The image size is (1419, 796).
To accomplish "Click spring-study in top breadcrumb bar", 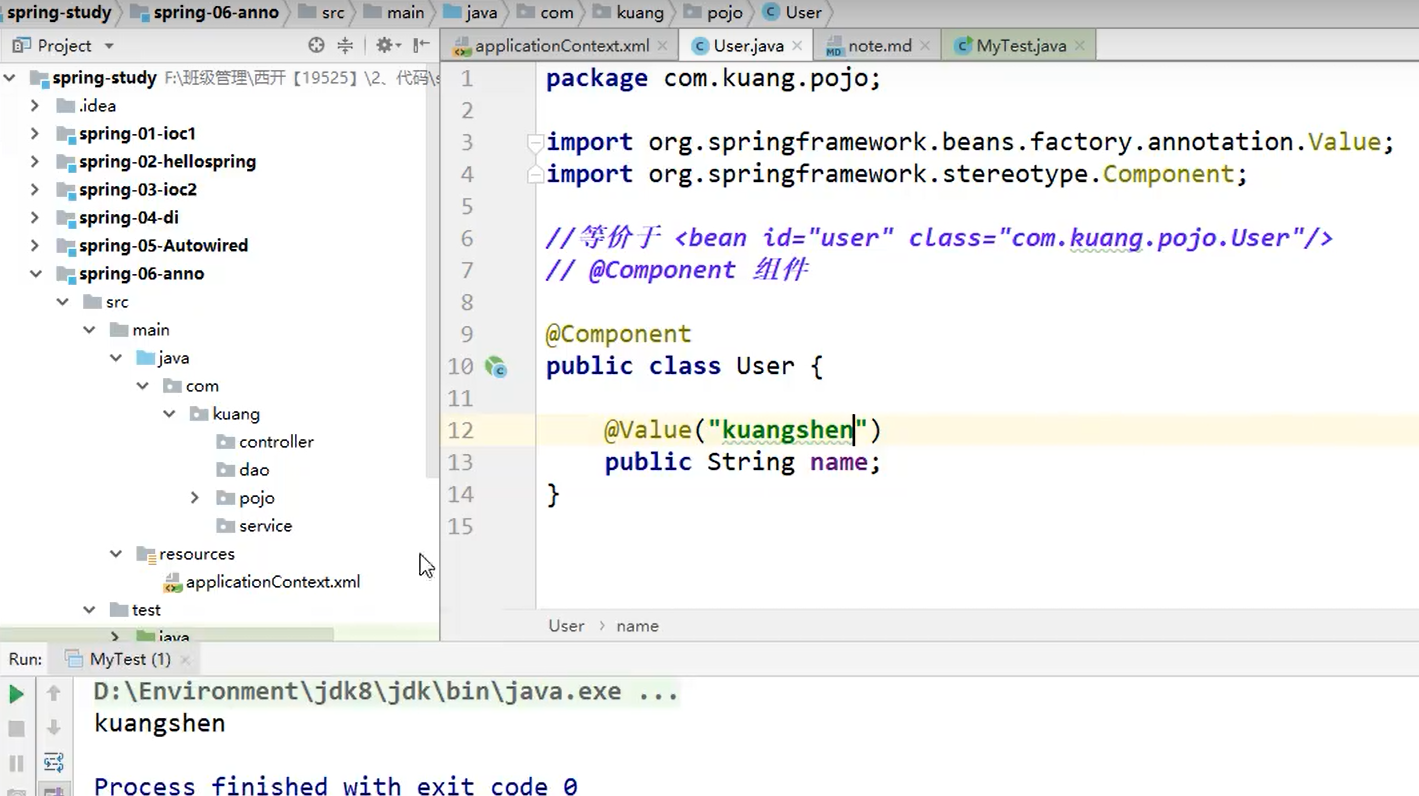I will [59, 13].
